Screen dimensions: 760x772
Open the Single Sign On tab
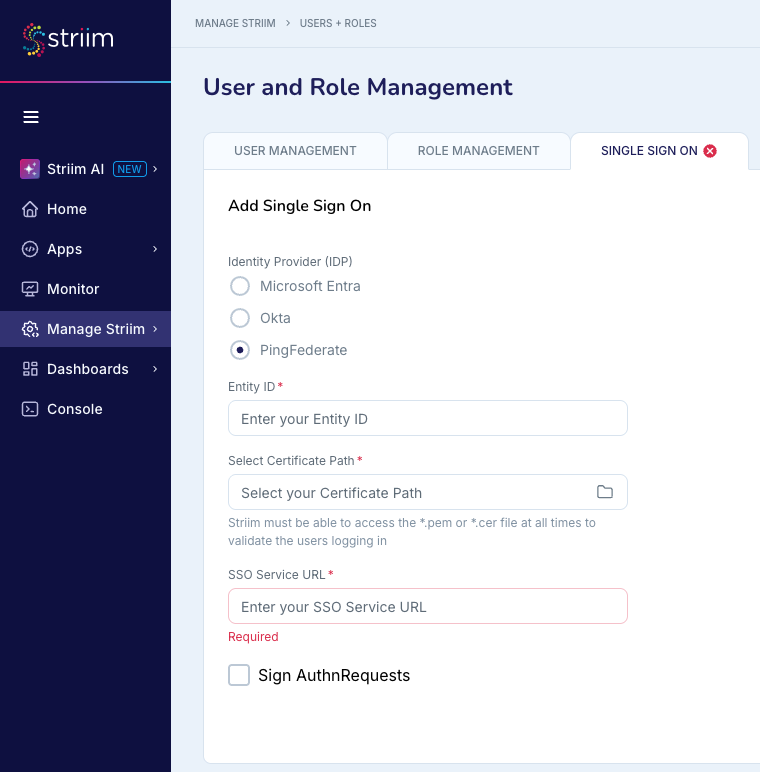point(659,151)
